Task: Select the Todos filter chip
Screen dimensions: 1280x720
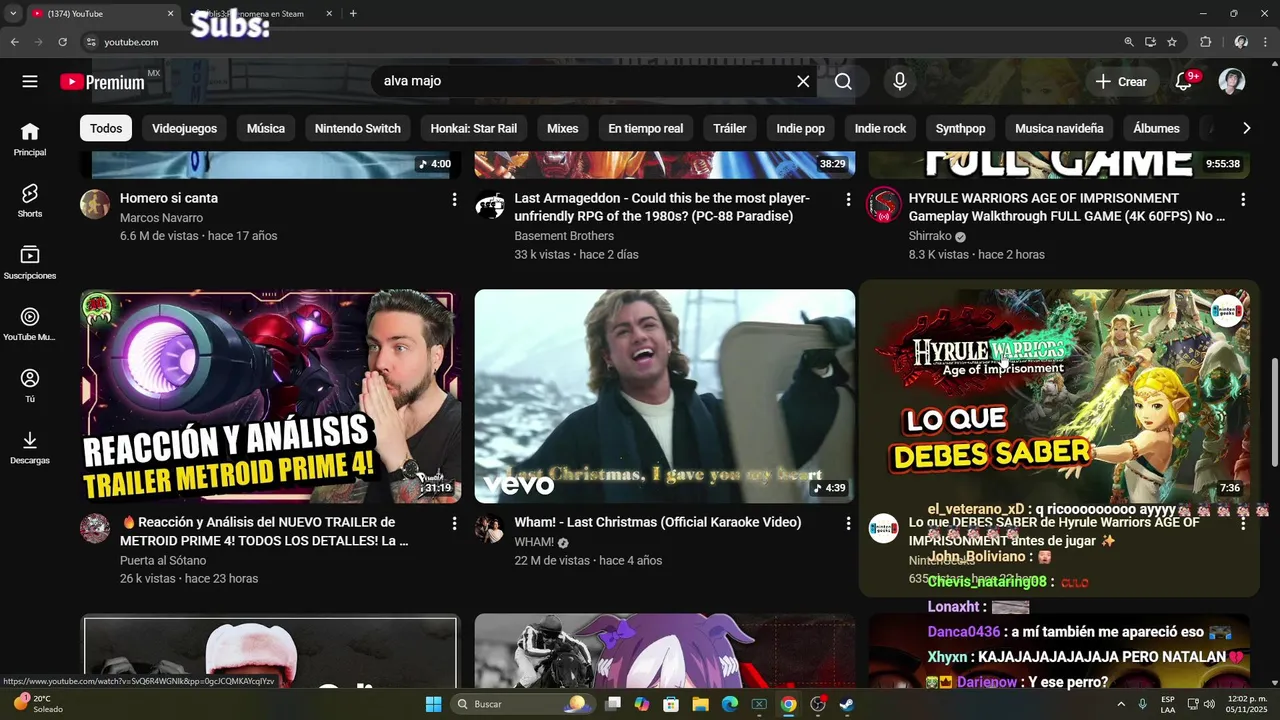Action: [106, 128]
